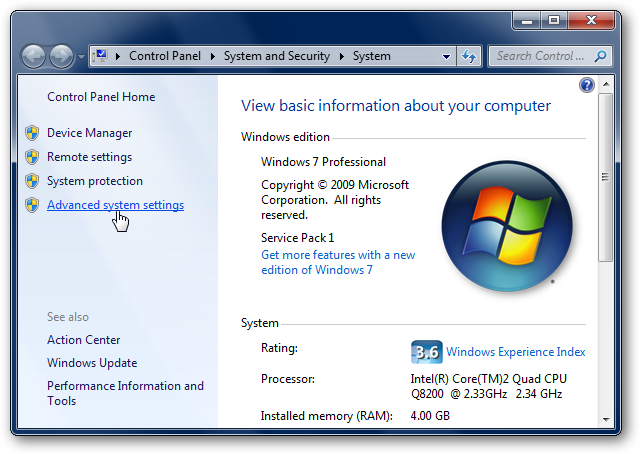Click 'Installed memory (RAM):' label
640x454 pixels.
(x=327, y=416)
